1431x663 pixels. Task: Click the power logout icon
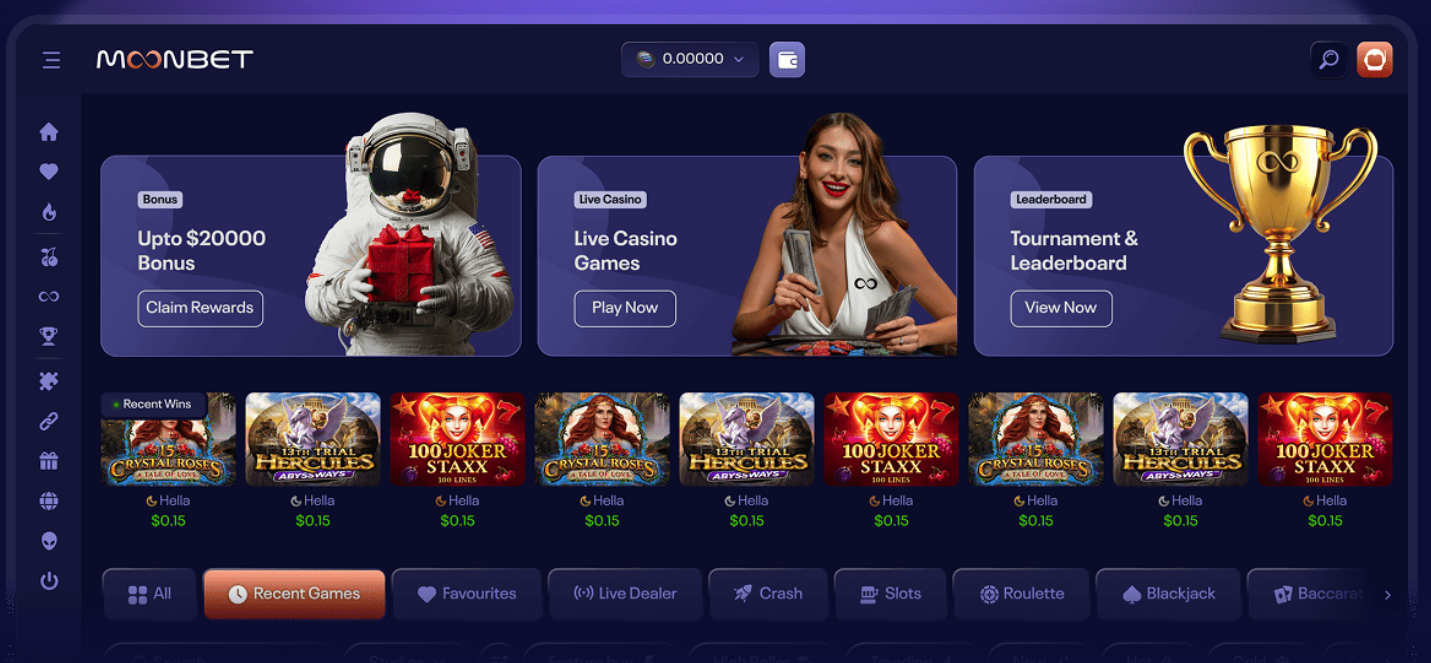pyautogui.click(x=49, y=581)
